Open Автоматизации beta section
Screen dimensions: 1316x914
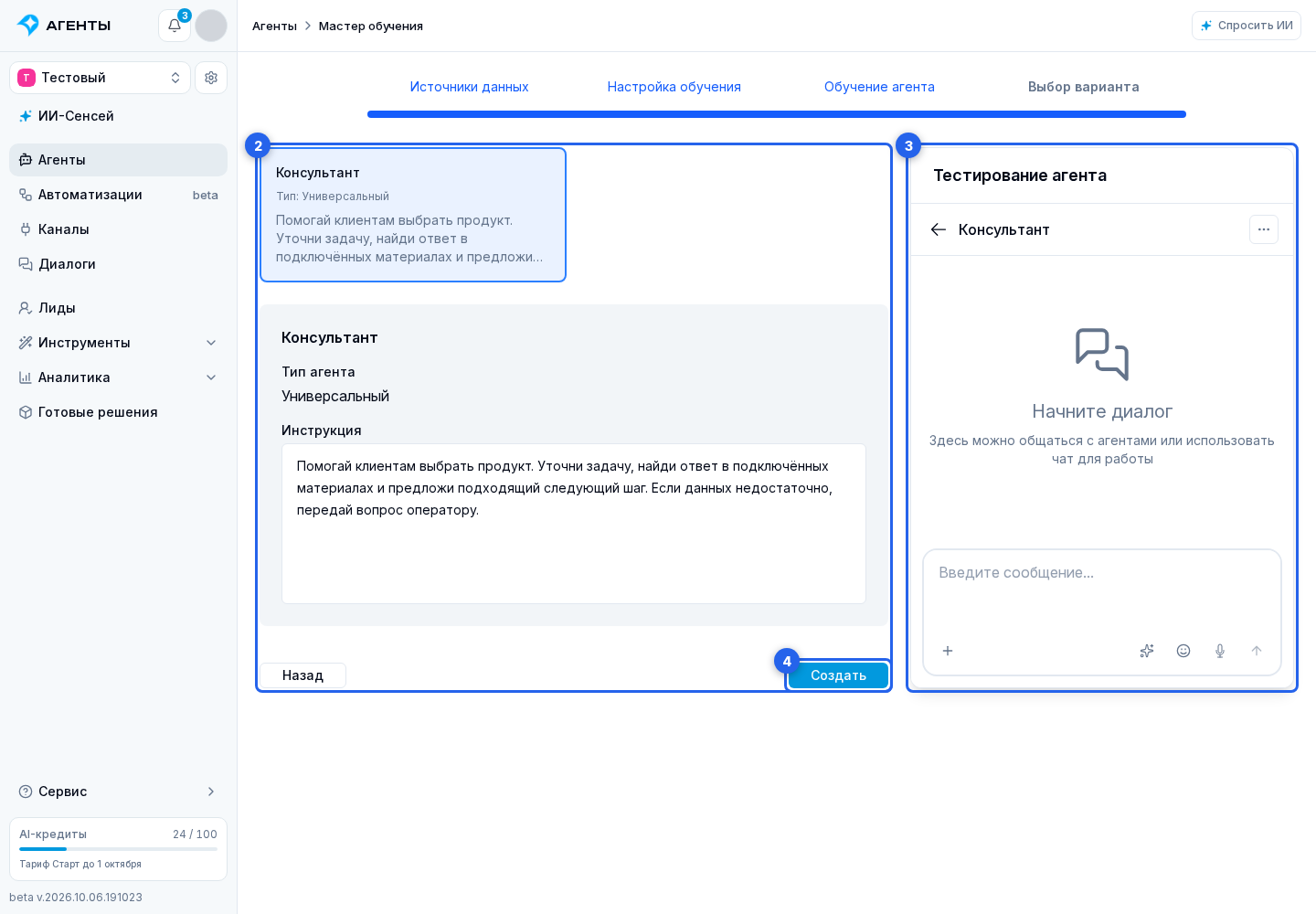pyautogui.click(x=118, y=195)
